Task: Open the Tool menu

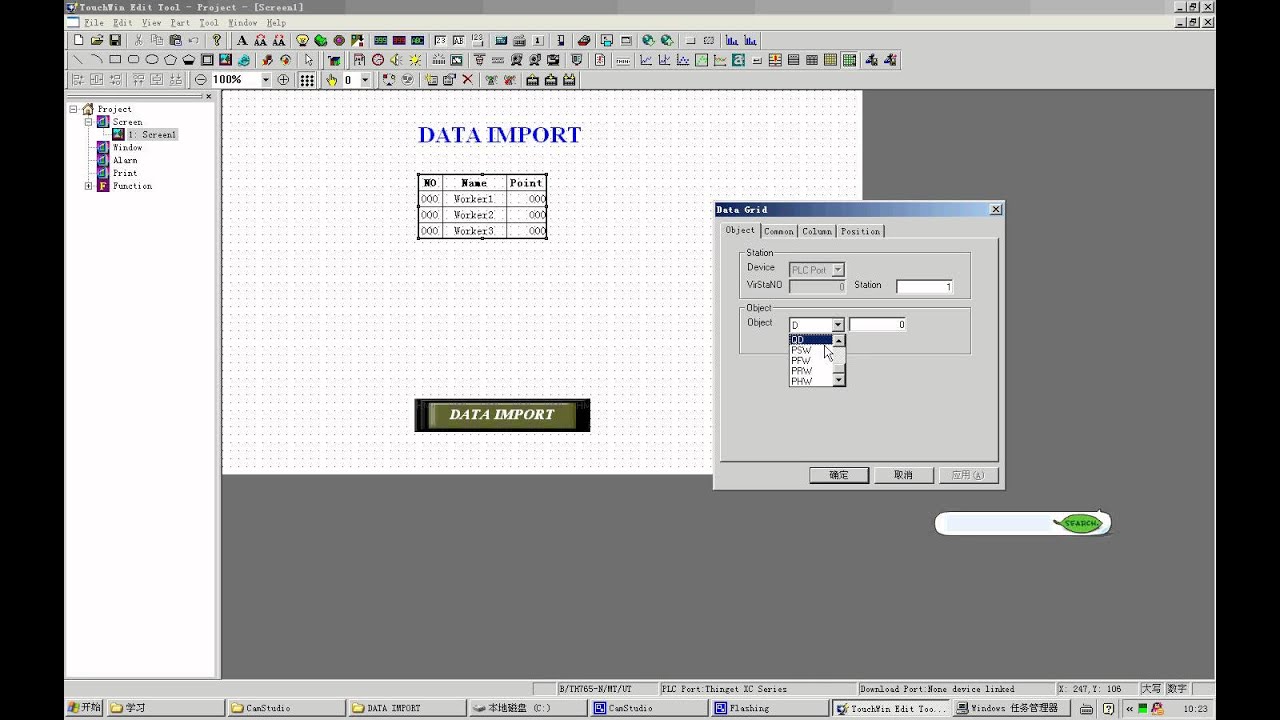Action: pyautogui.click(x=208, y=22)
